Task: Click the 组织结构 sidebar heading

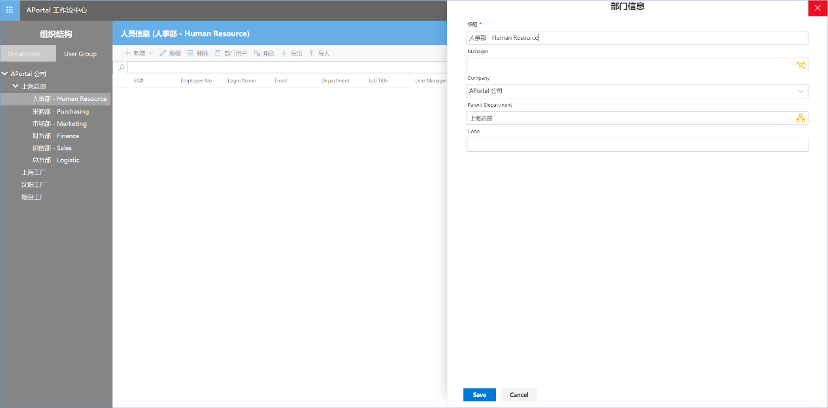Action: click(56, 34)
